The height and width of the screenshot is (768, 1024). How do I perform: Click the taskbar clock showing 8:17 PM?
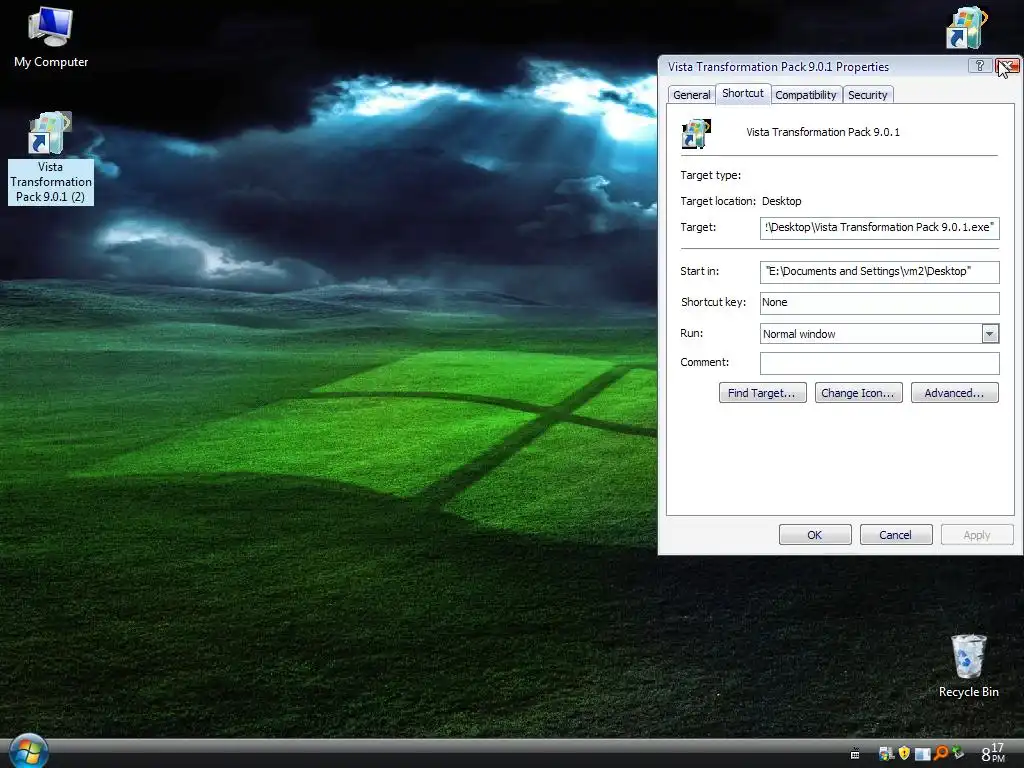(993, 753)
